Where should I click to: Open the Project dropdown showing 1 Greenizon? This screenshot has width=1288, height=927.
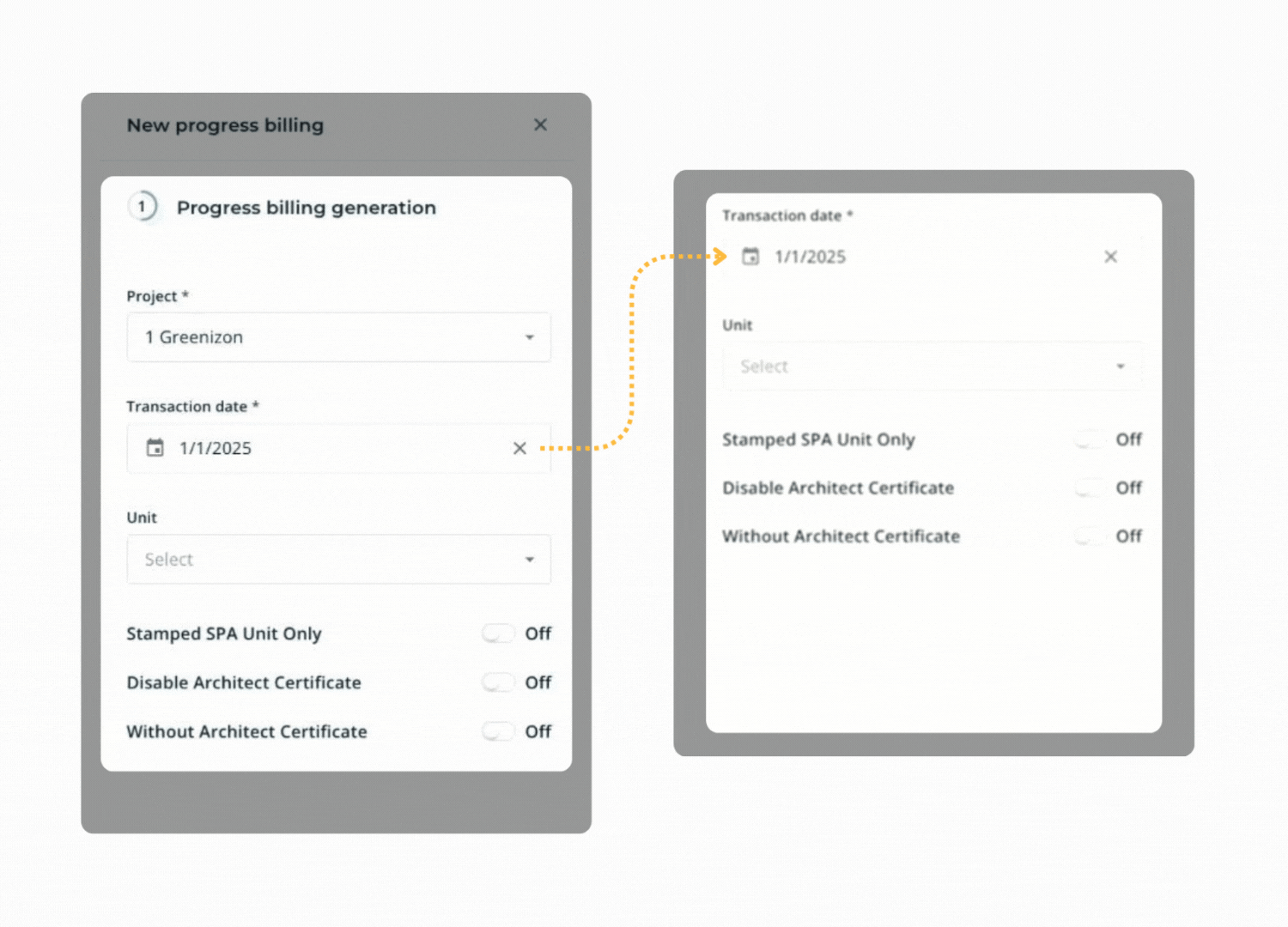(338, 337)
